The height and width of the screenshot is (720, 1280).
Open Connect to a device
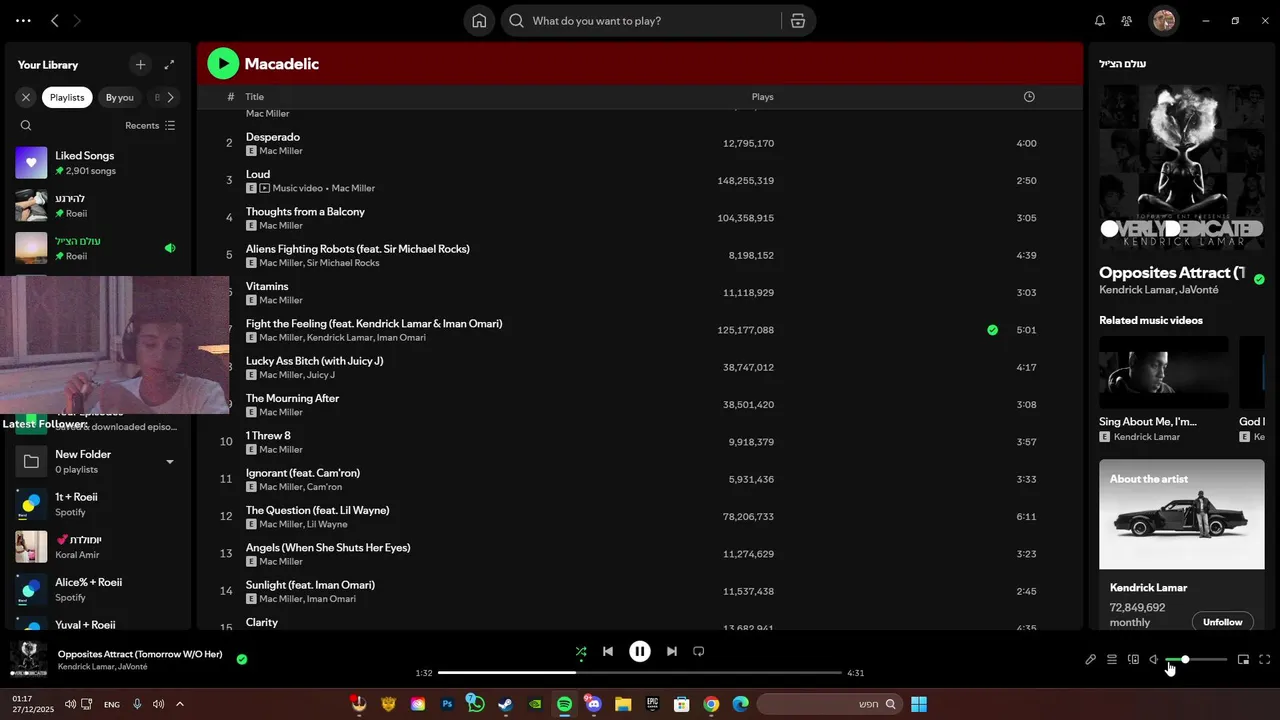tap(1133, 660)
